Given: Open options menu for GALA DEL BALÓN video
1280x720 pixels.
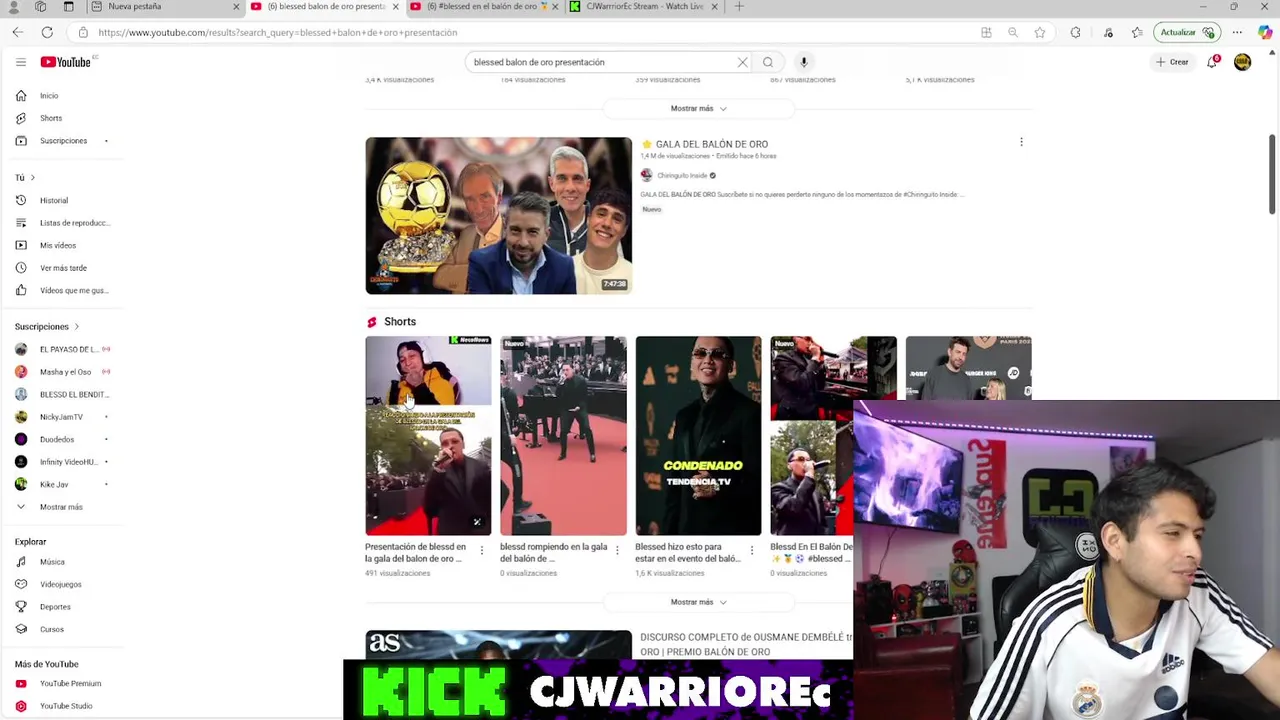Looking at the screenshot, I should (x=1021, y=143).
